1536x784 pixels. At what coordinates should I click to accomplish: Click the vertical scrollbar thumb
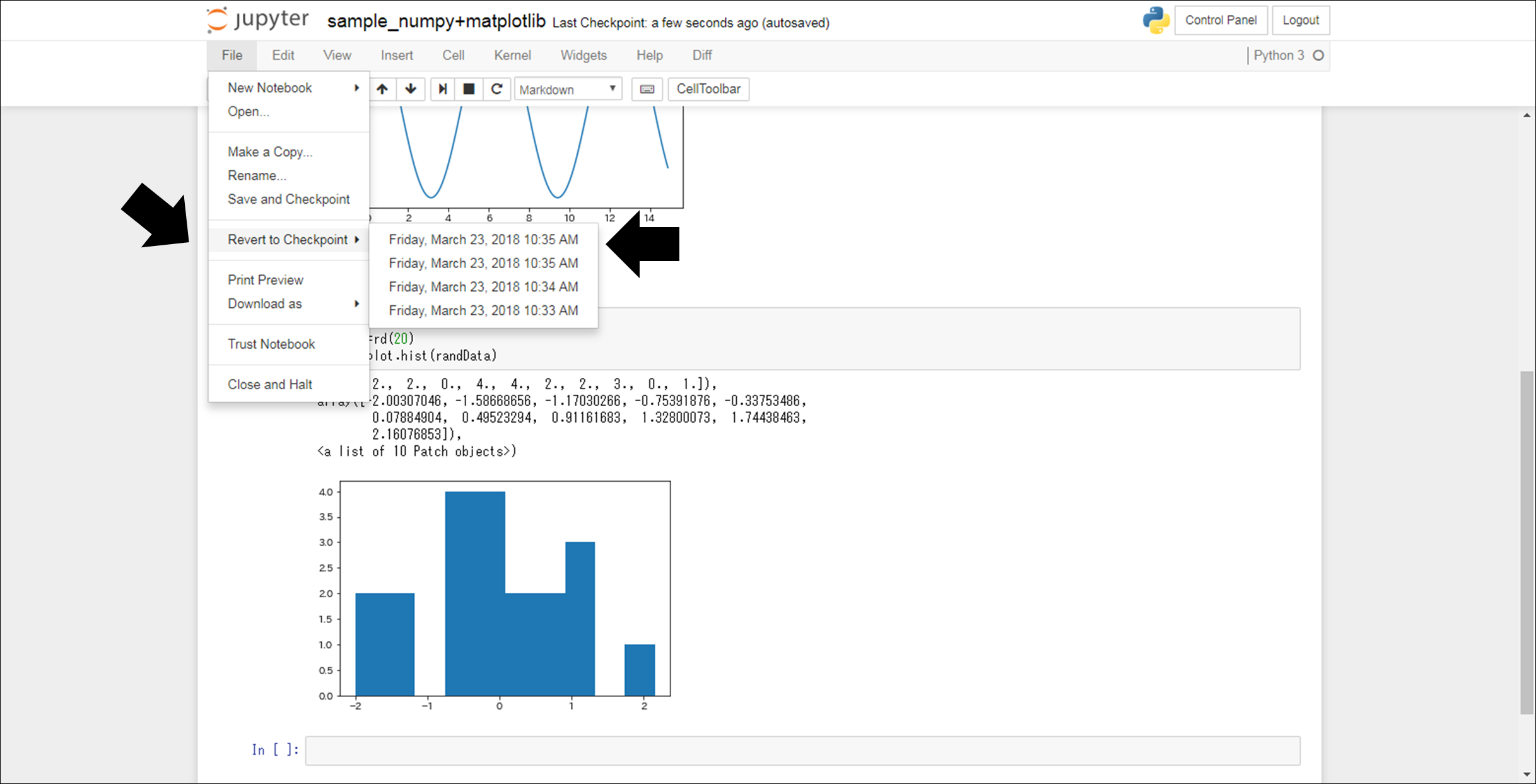click(x=1526, y=542)
